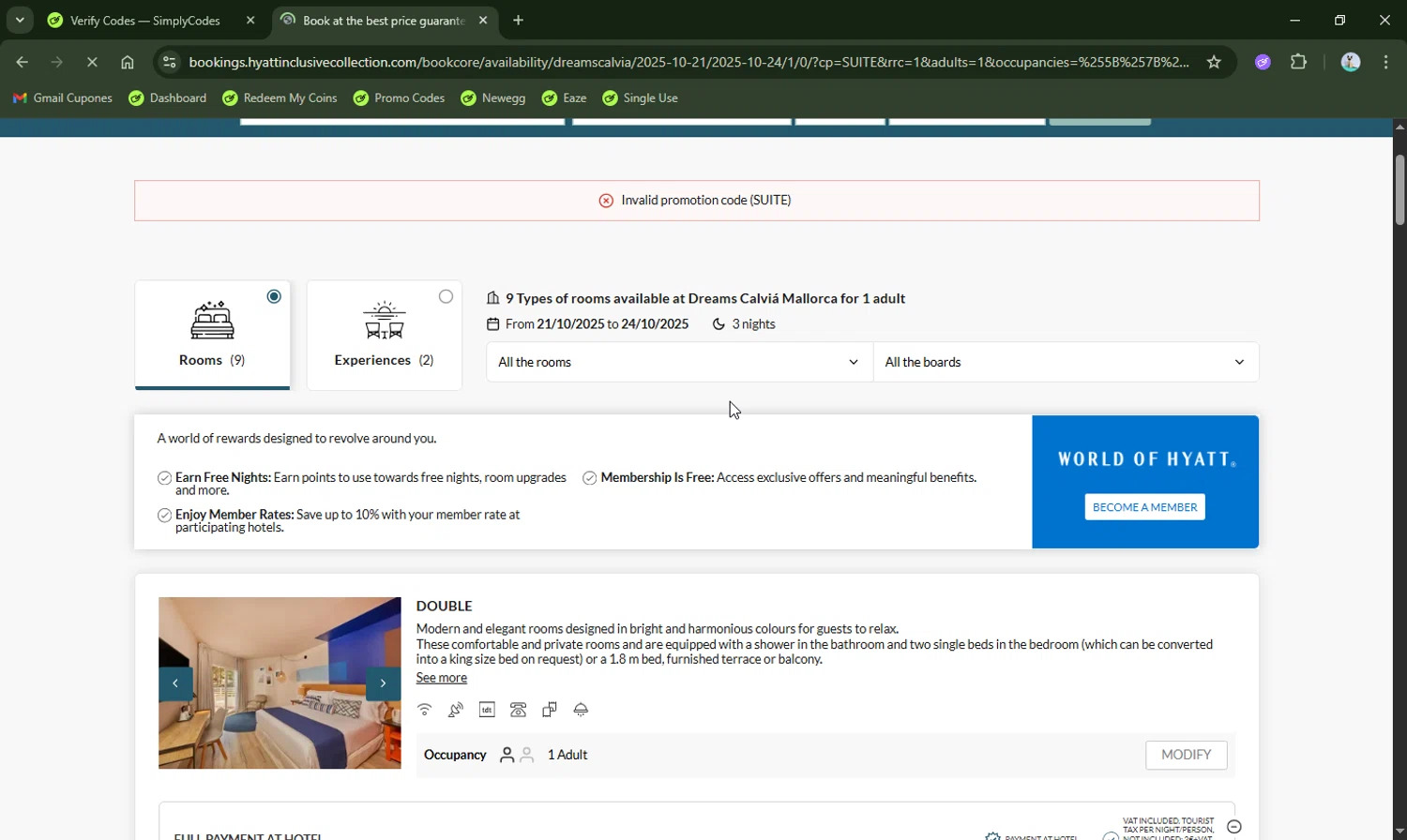Show next room photo with right arrow
Screen dimensions: 1407x840
(x=383, y=683)
